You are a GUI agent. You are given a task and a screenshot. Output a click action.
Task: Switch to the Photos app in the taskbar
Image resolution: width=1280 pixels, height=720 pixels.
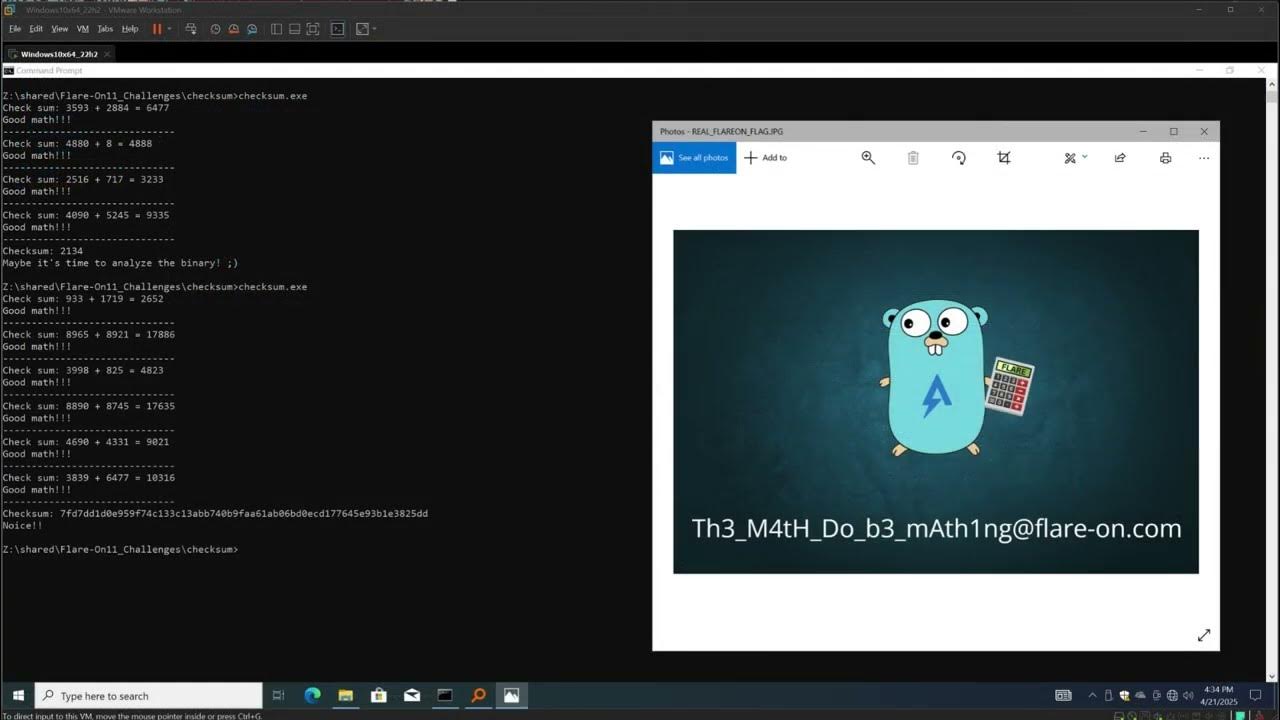point(511,696)
